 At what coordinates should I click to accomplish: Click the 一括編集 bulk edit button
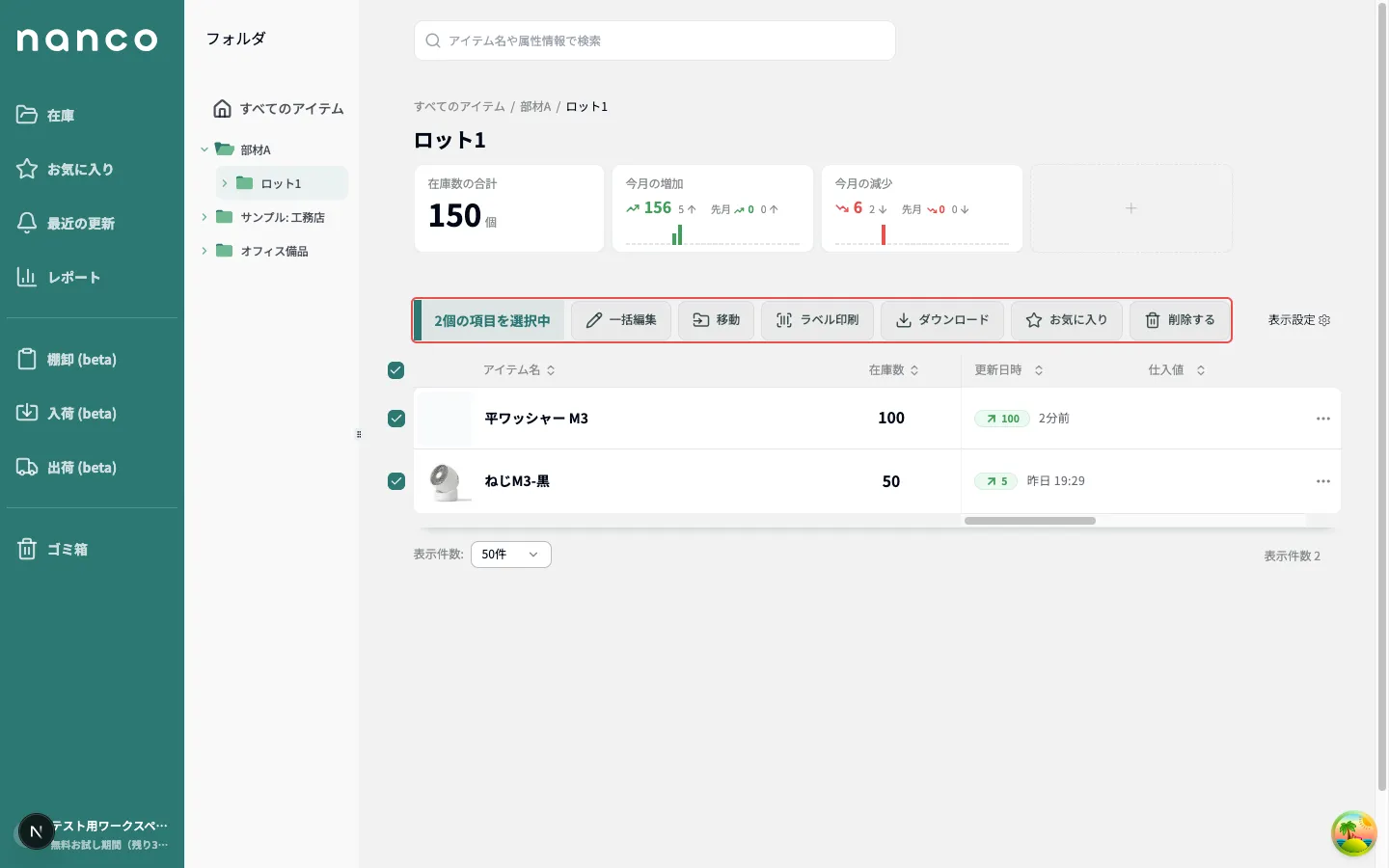621,320
